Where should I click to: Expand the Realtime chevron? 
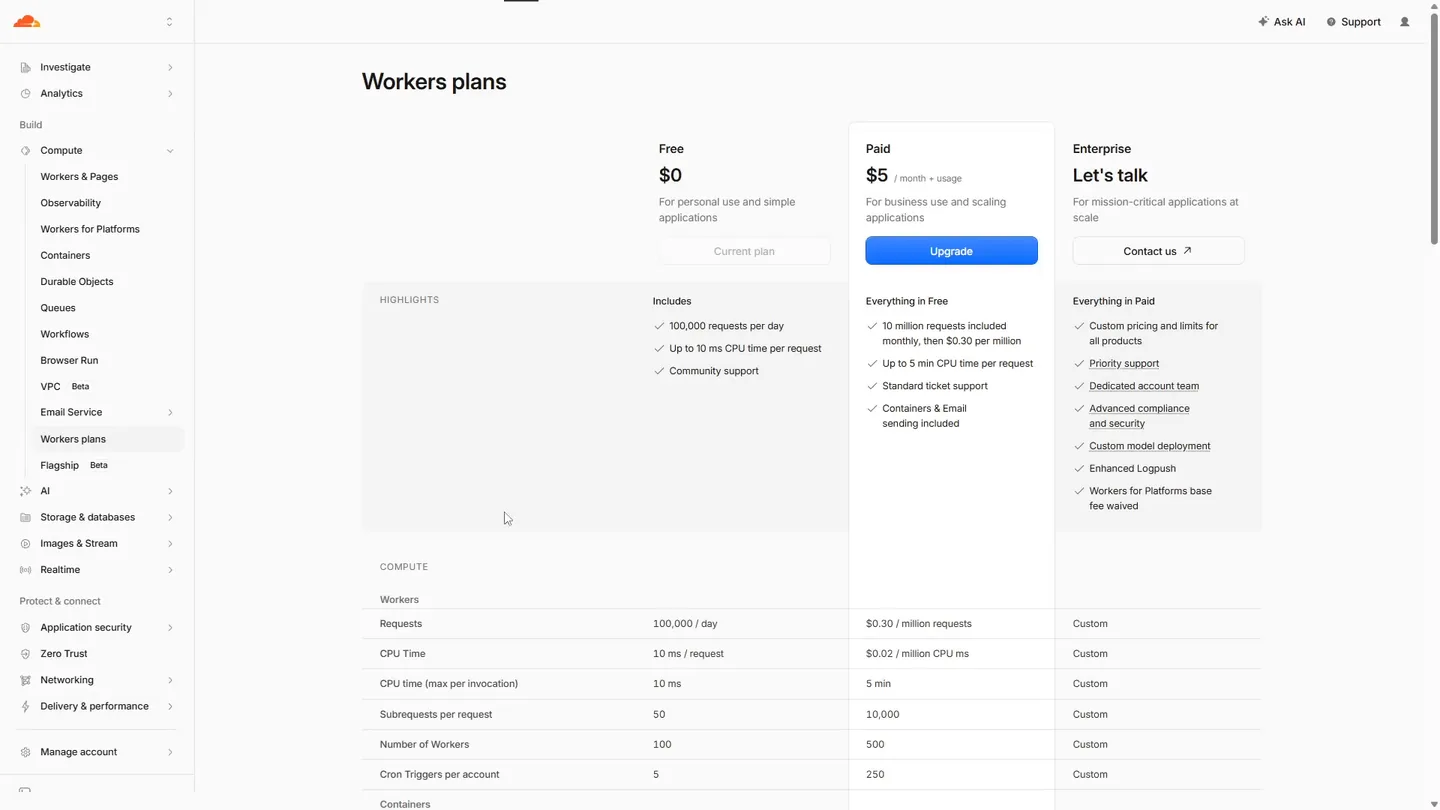pos(170,570)
